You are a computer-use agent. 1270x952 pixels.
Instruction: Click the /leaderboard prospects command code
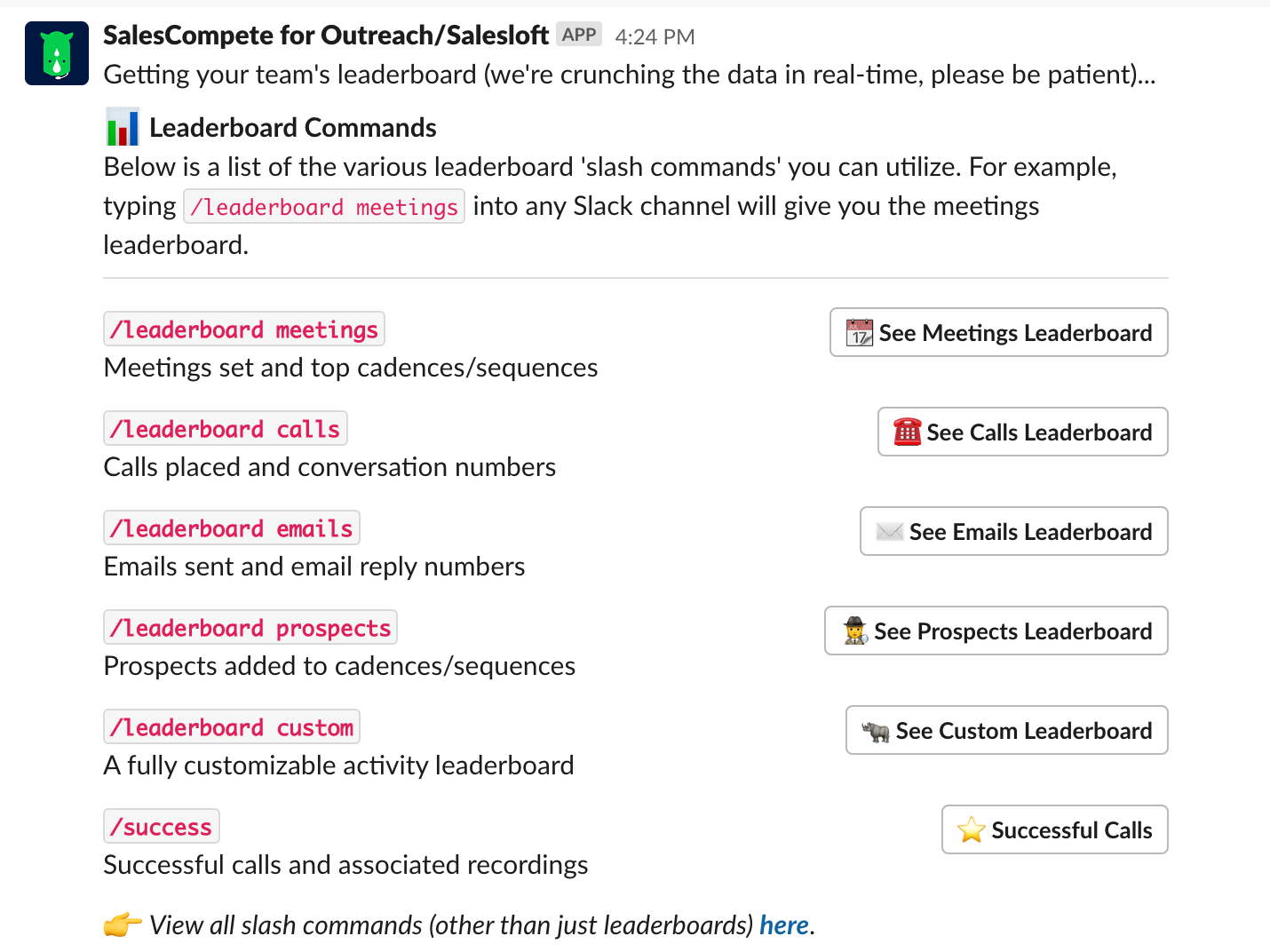pos(250,628)
